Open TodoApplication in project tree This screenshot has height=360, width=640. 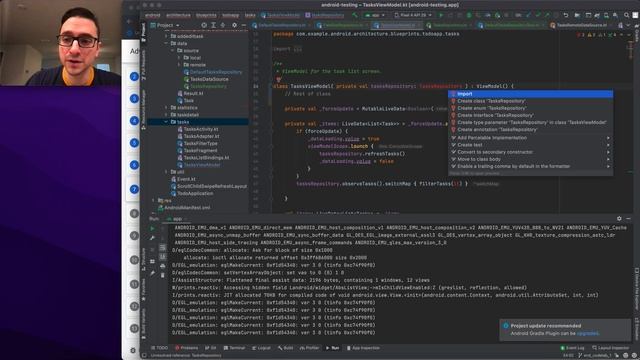(192, 193)
